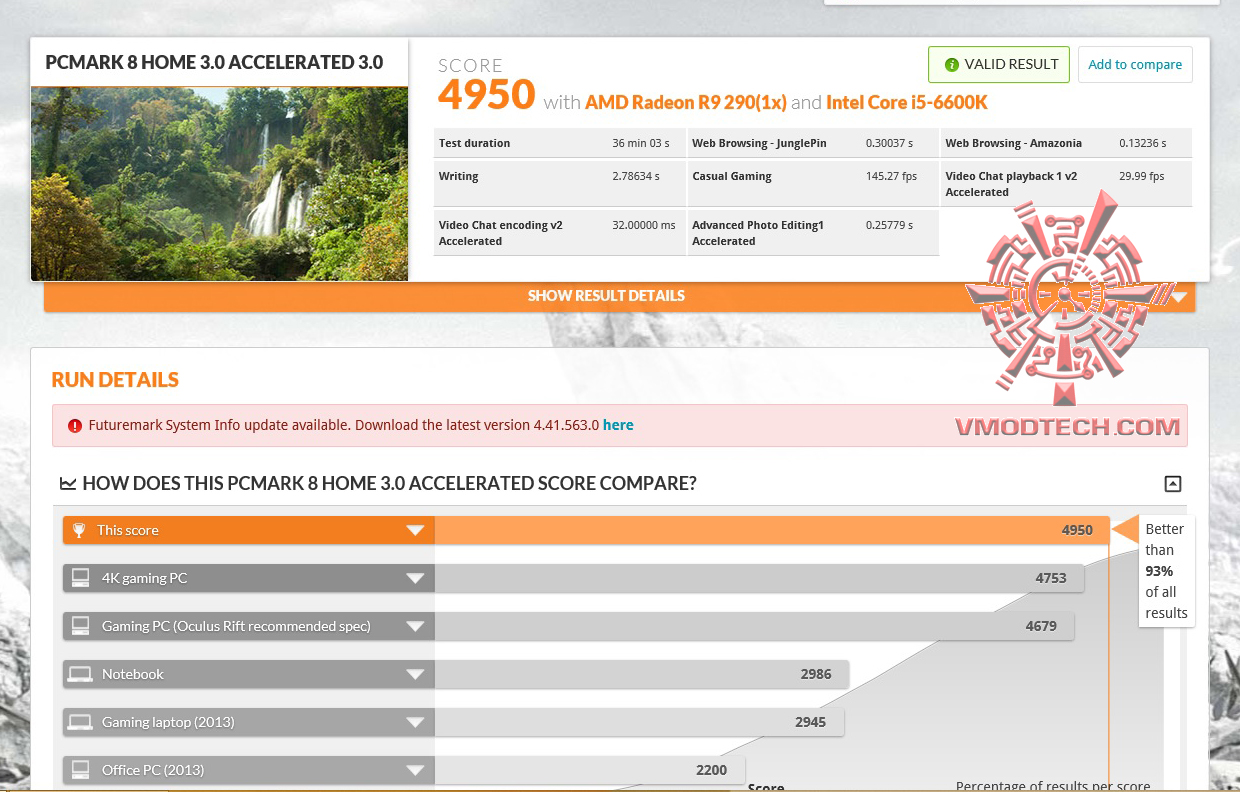Click the 4K gaming PC 4753 bar
The width and height of the screenshot is (1240, 792).
(759, 578)
